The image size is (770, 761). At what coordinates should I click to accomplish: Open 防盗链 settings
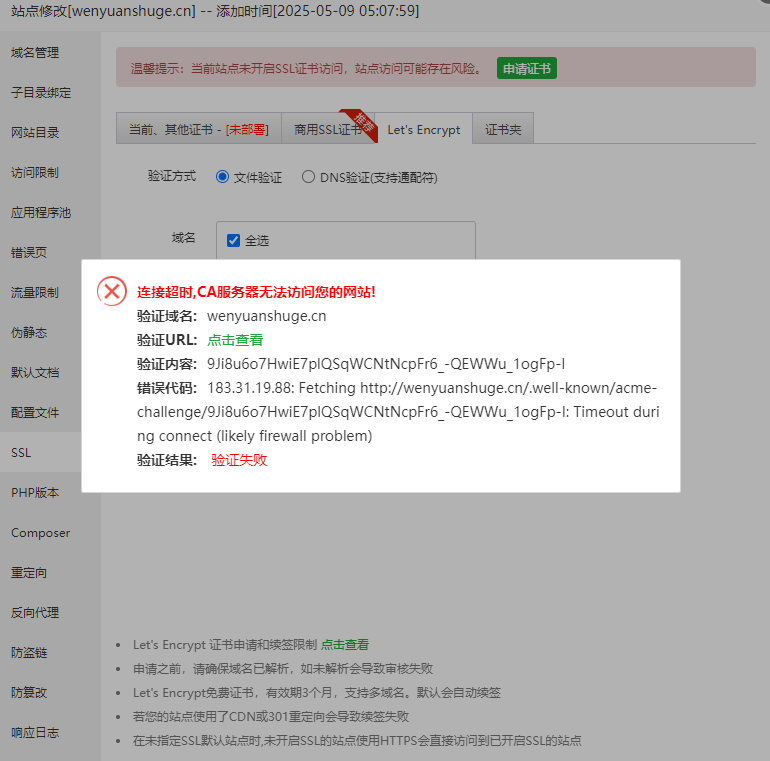tap(29, 652)
